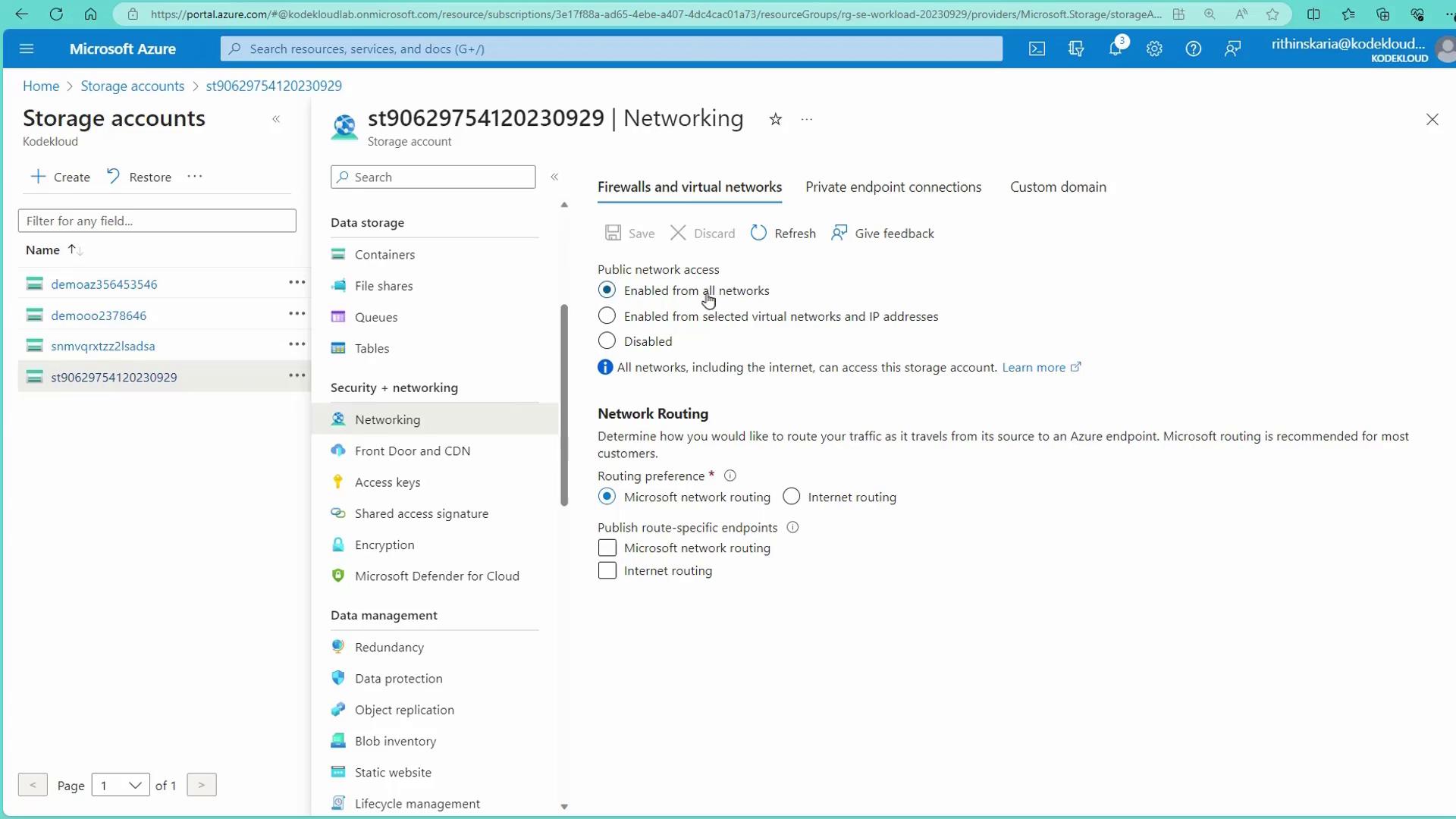Click the Help question mark icon
The width and height of the screenshot is (1456, 819).
pyautogui.click(x=1193, y=49)
